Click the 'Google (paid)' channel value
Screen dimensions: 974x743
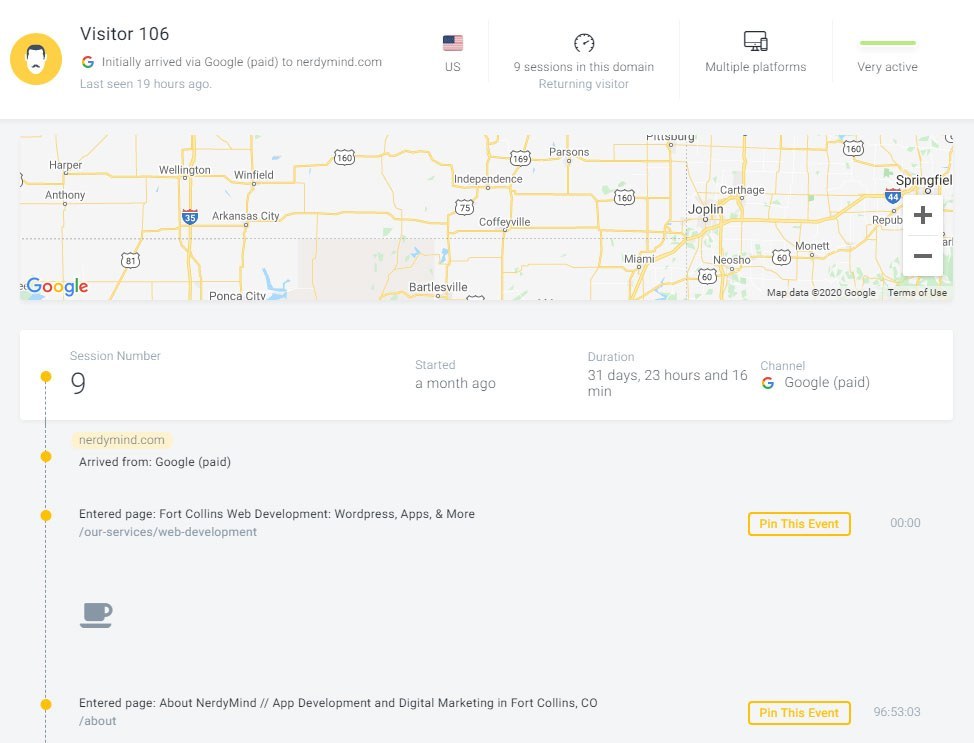point(827,383)
